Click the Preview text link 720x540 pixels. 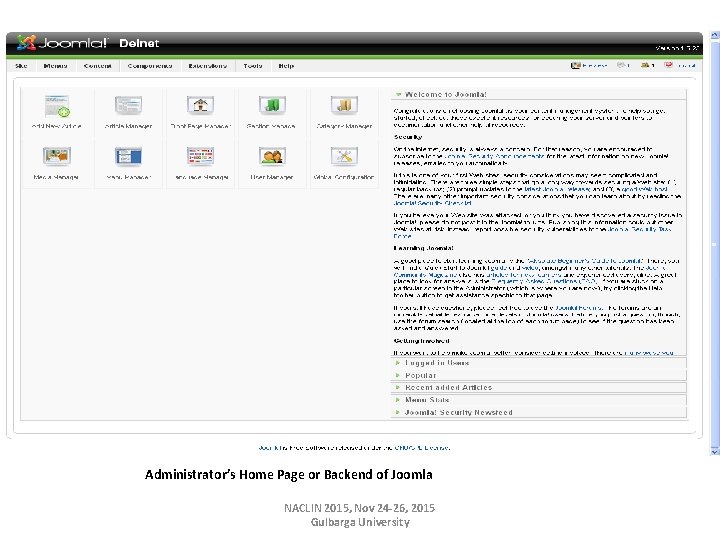click(x=595, y=66)
